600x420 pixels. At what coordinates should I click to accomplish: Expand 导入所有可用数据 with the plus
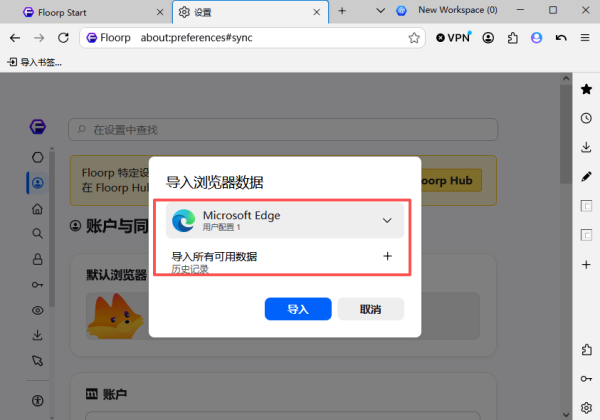click(x=387, y=256)
